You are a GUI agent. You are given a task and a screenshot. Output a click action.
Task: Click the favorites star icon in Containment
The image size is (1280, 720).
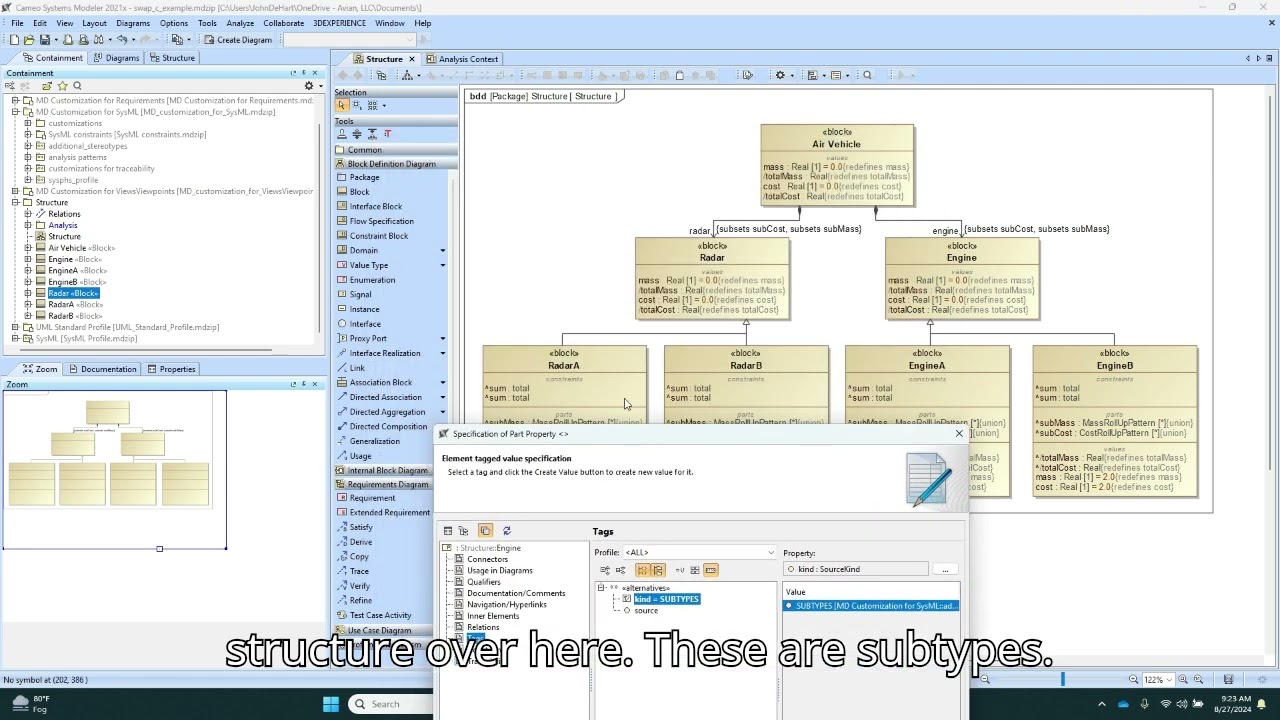(x=62, y=86)
